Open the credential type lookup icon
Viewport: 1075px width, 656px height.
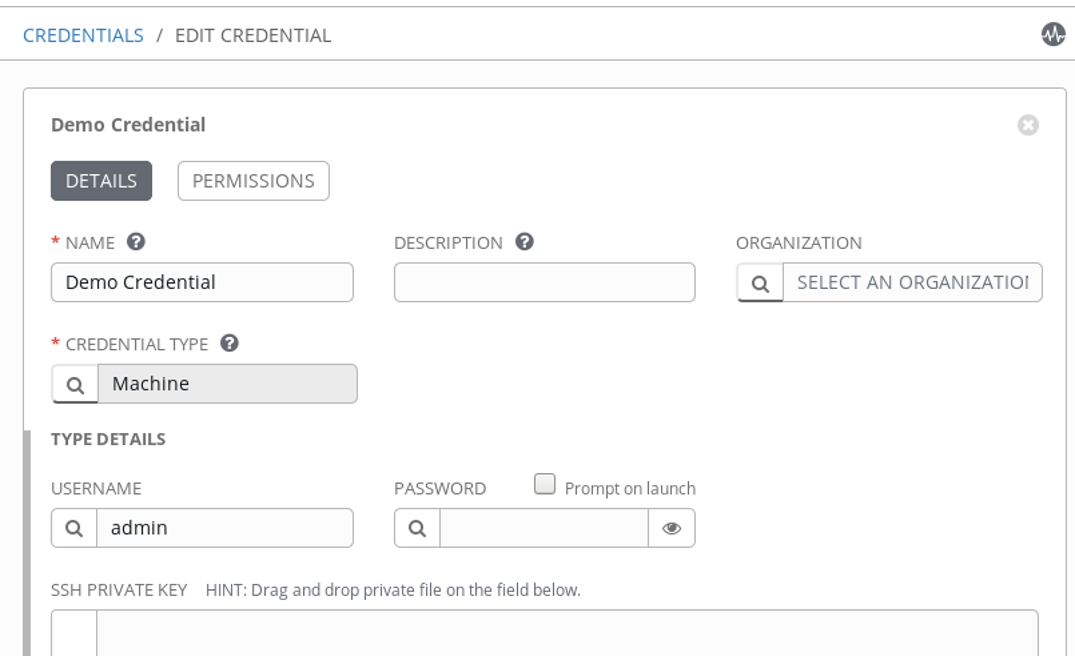click(75, 384)
